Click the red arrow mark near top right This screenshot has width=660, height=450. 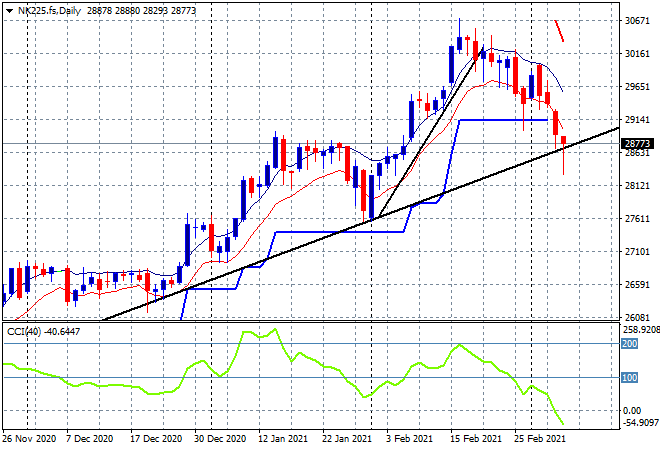click(561, 30)
